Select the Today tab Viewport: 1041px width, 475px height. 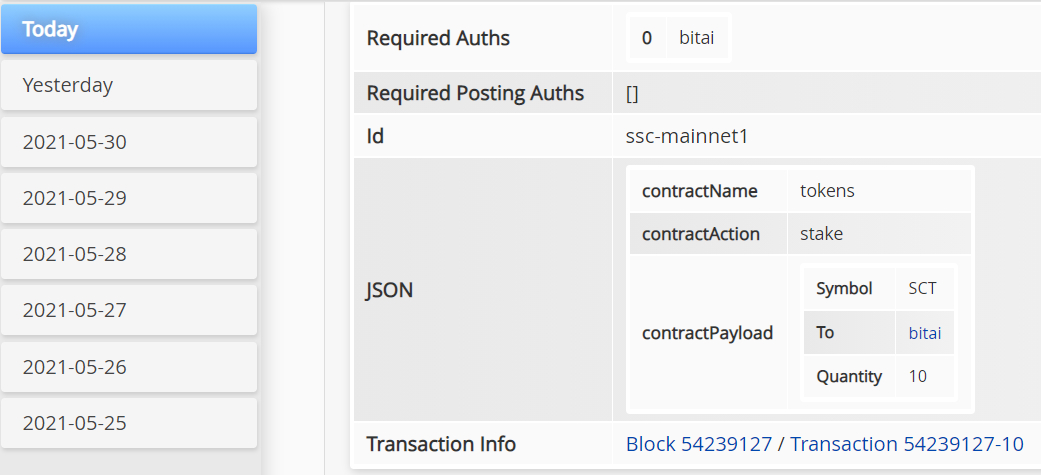(x=128, y=29)
